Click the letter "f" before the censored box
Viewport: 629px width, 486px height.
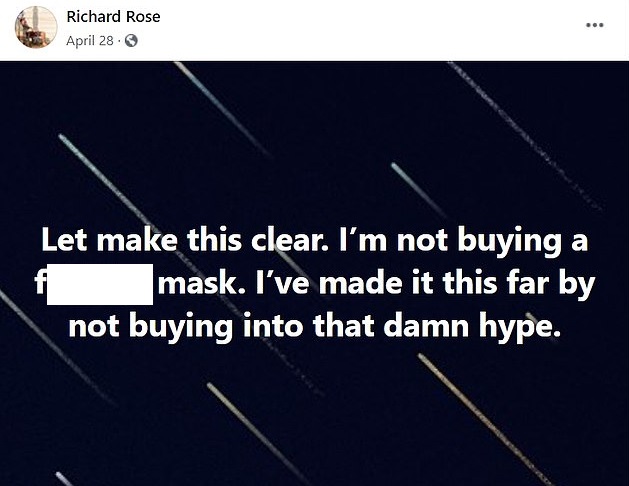[x=39, y=285]
